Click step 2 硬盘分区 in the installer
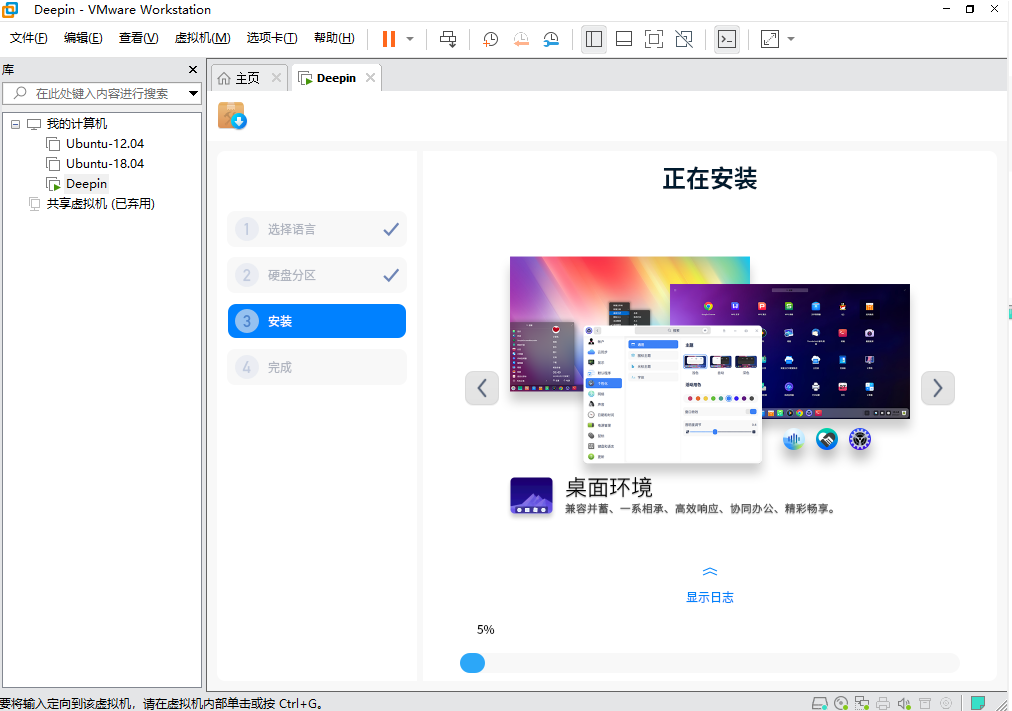This screenshot has height=711, width=1012. click(317, 275)
